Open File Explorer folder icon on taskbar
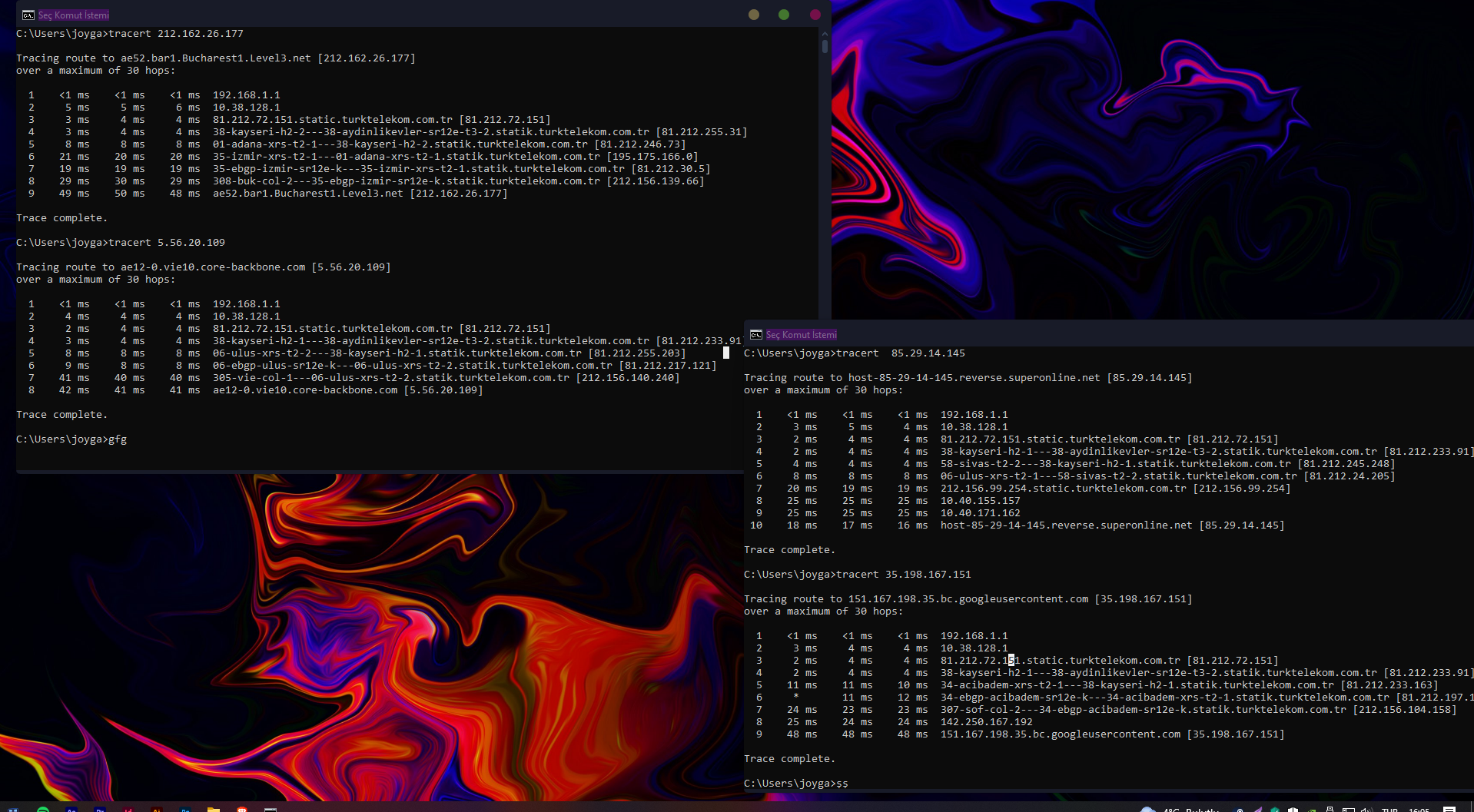The image size is (1474, 812). (214, 809)
